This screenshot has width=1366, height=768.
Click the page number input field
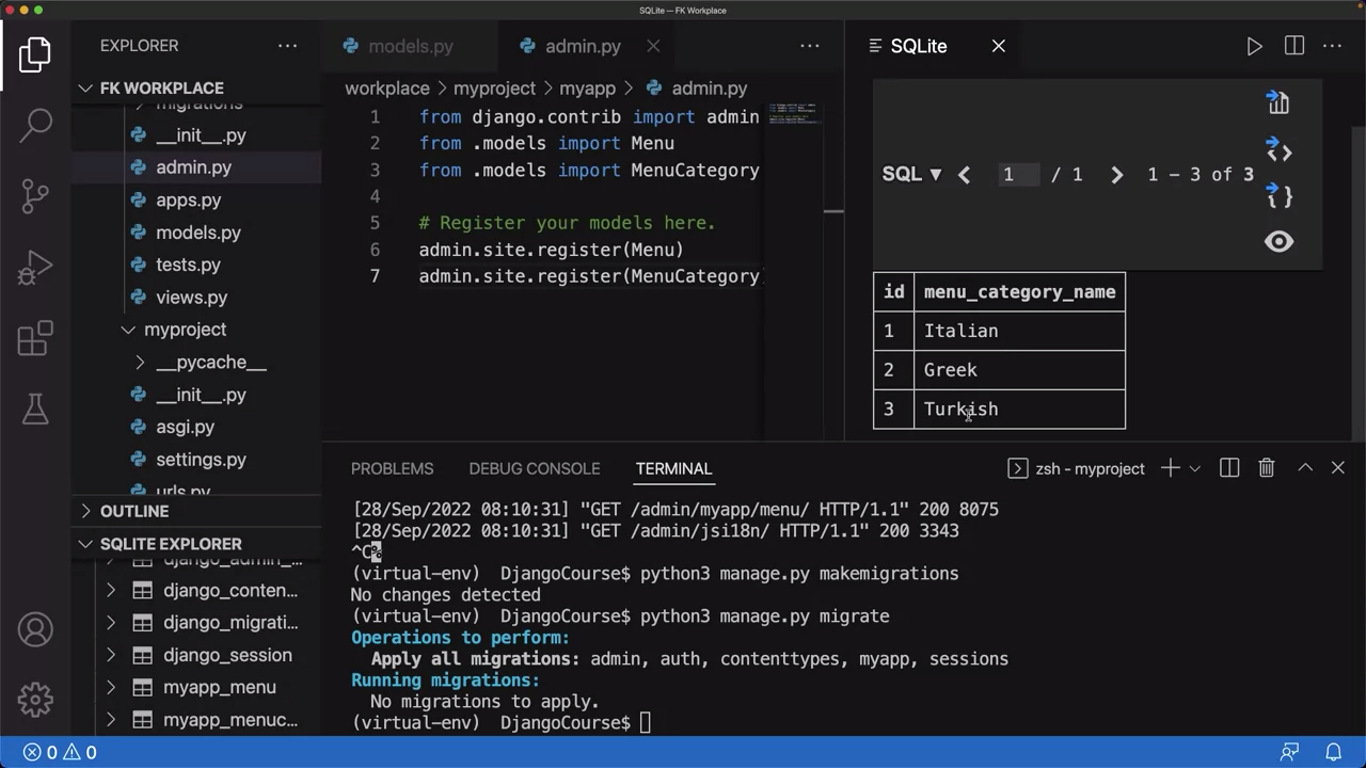pyautogui.click(x=1018, y=175)
